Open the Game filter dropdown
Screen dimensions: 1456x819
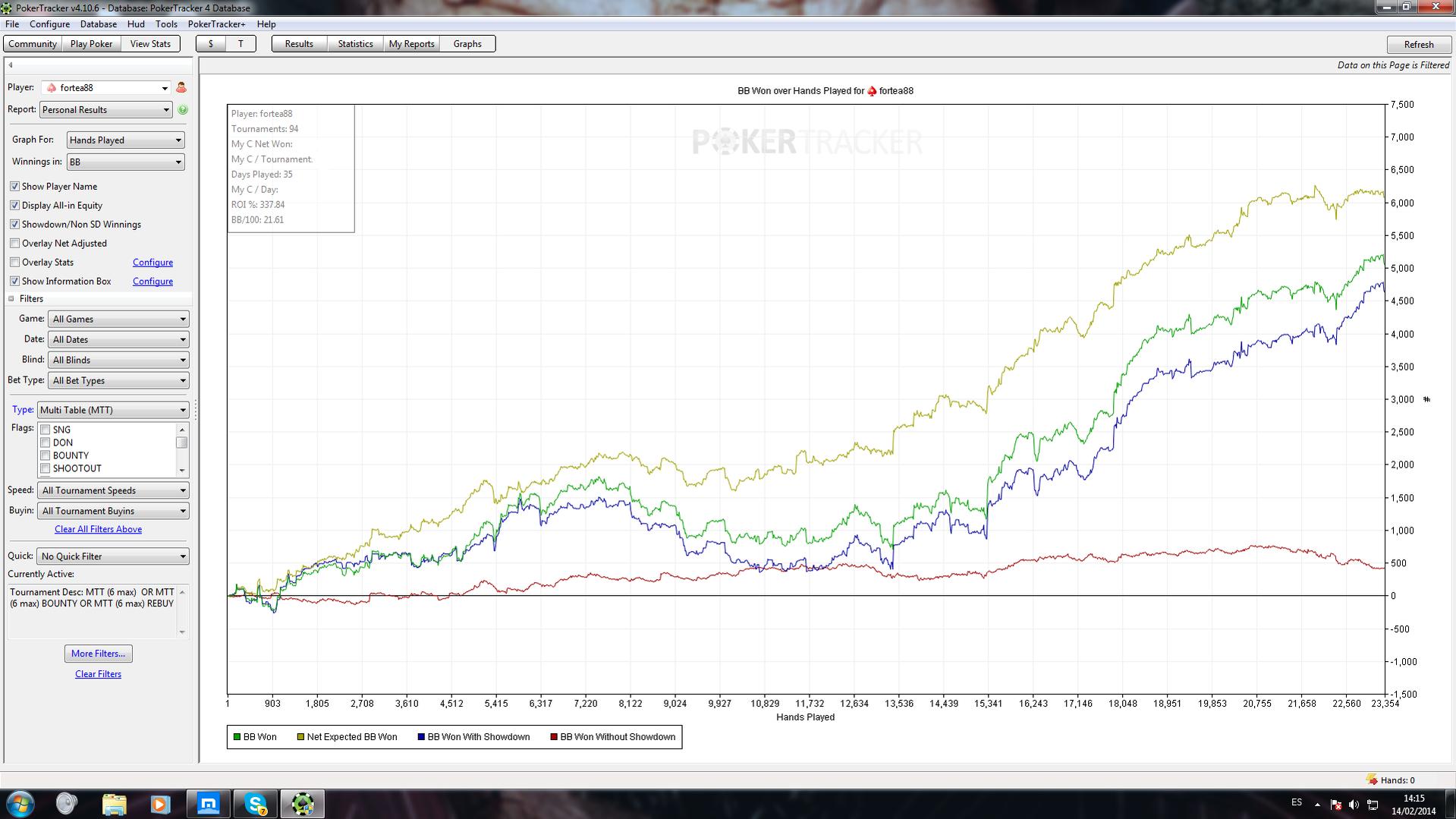point(118,319)
